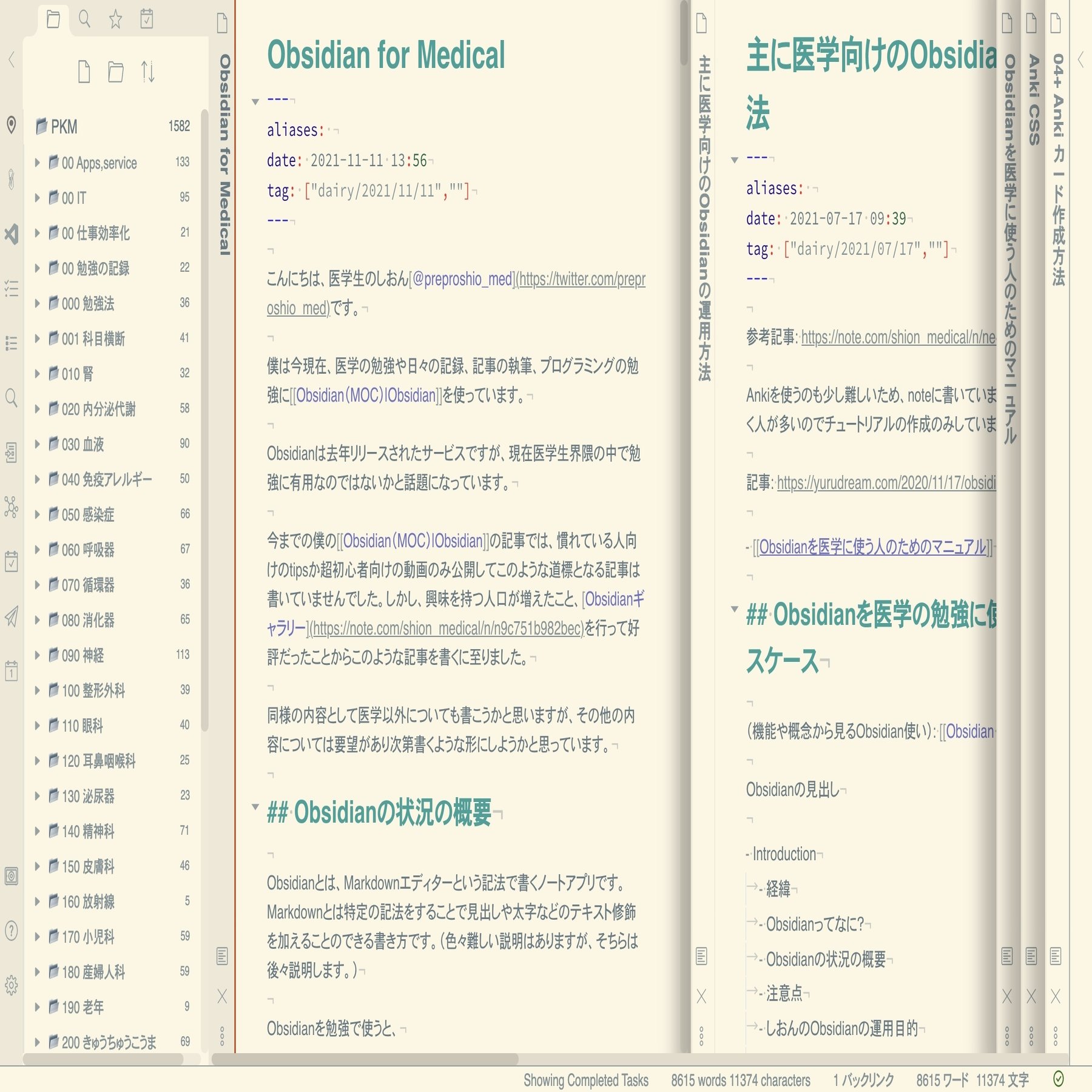The height and width of the screenshot is (1092, 1092).
Task: Fold the Obsidianの状況の概要 heading
Action: point(255,807)
